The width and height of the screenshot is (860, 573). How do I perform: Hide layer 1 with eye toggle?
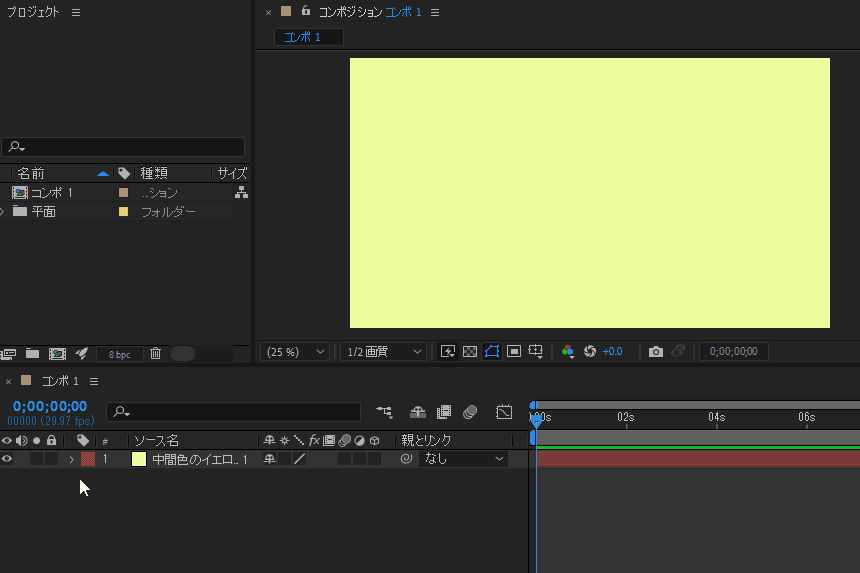pos(7,459)
